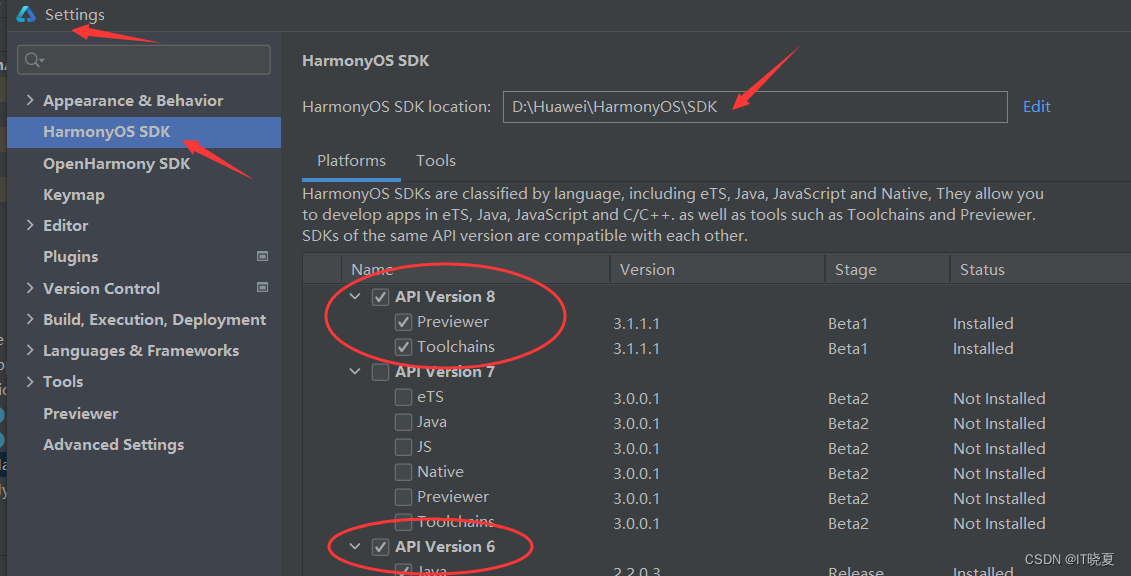Open the Advanced Settings page
Viewport: 1131px width, 576px height.
click(x=113, y=445)
